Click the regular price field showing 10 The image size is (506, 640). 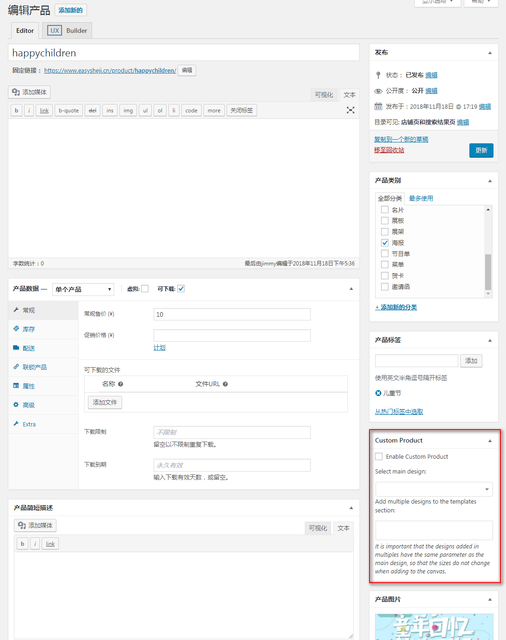click(232, 314)
